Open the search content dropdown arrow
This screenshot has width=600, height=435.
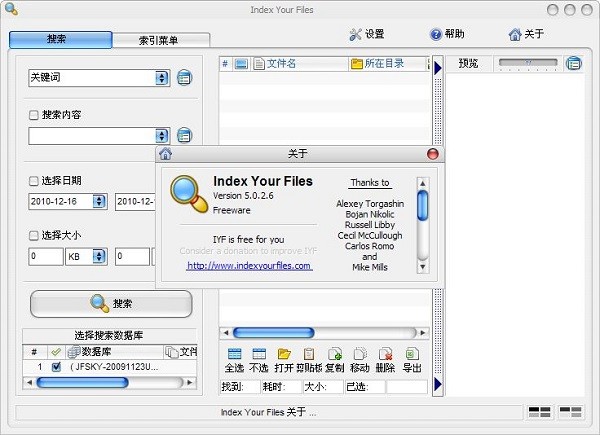tap(162, 136)
